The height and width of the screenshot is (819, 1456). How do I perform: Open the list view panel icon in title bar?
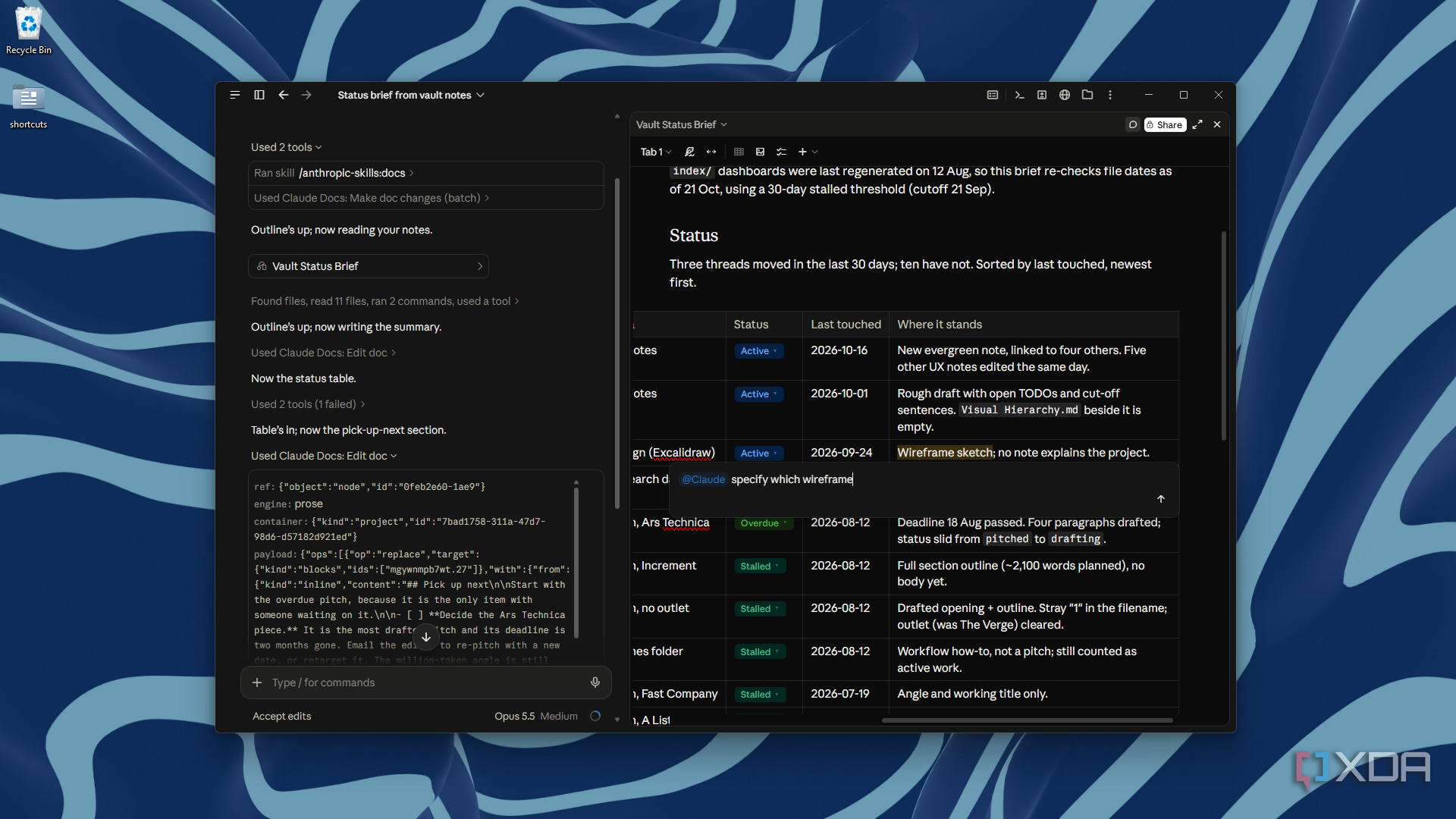click(x=993, y=95)
